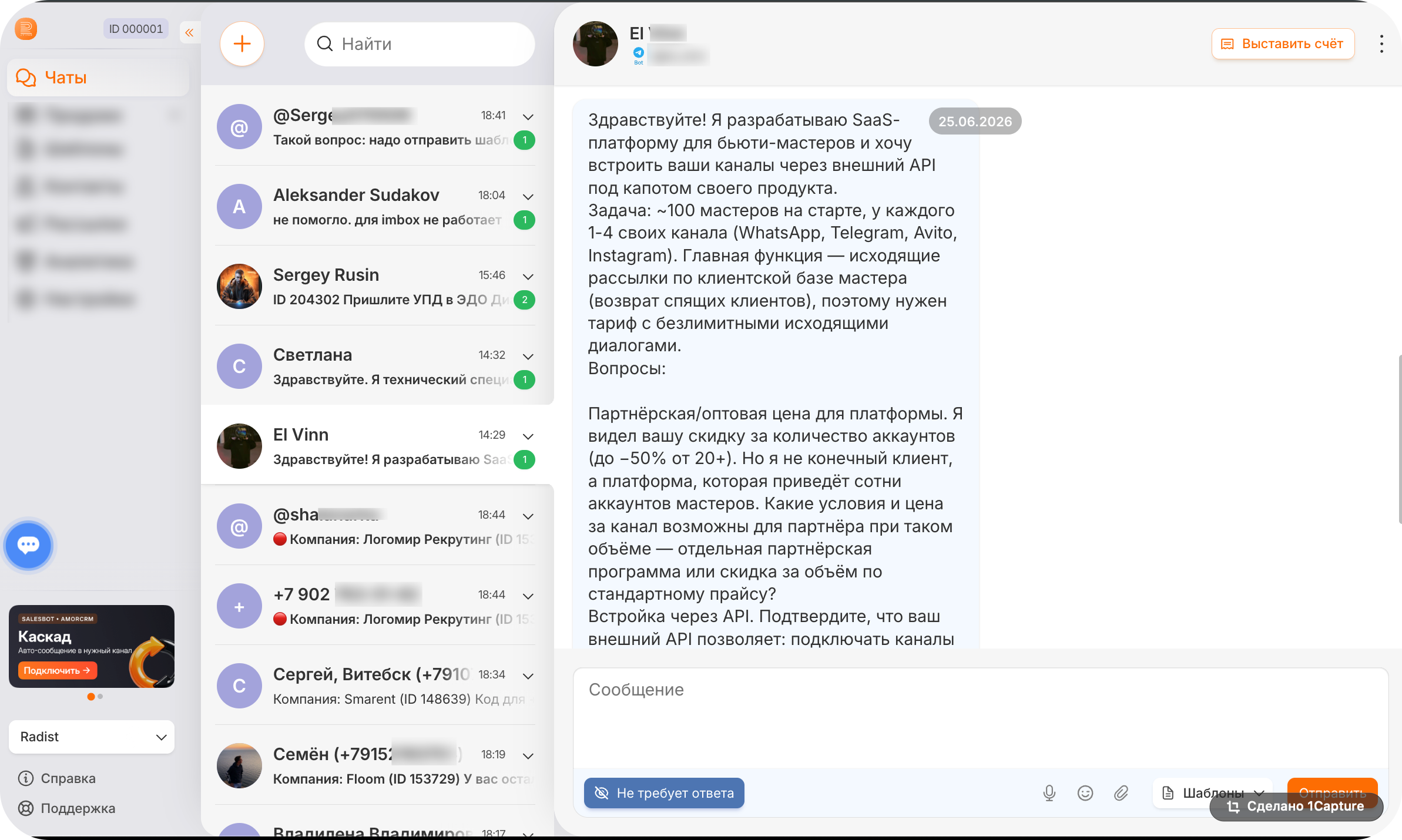Open Поддержка support link
The height and width of the screenshot is (840, 1402).
tap(66, 808)
